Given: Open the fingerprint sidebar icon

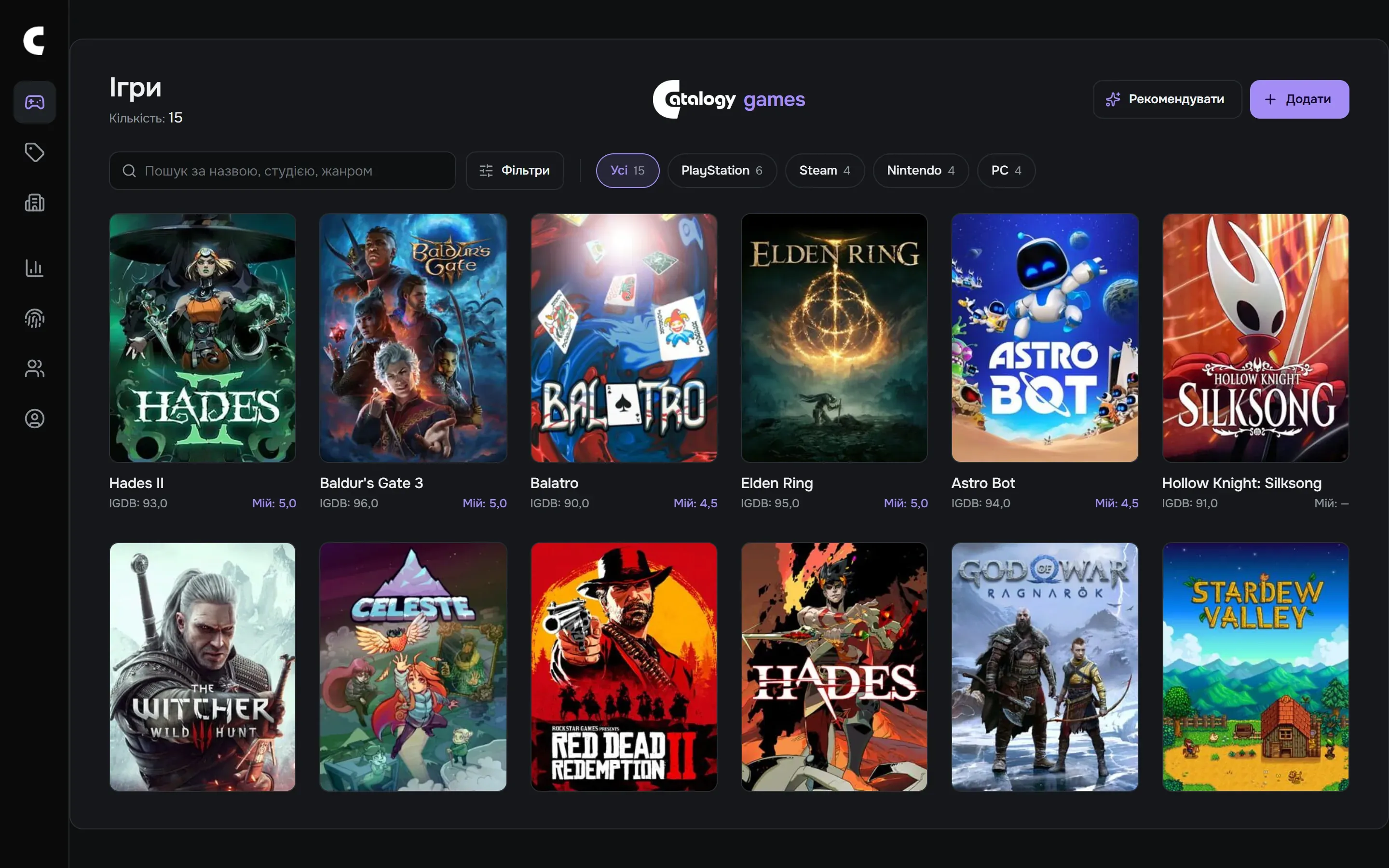Looking at the screenshot, I should 34,318.
